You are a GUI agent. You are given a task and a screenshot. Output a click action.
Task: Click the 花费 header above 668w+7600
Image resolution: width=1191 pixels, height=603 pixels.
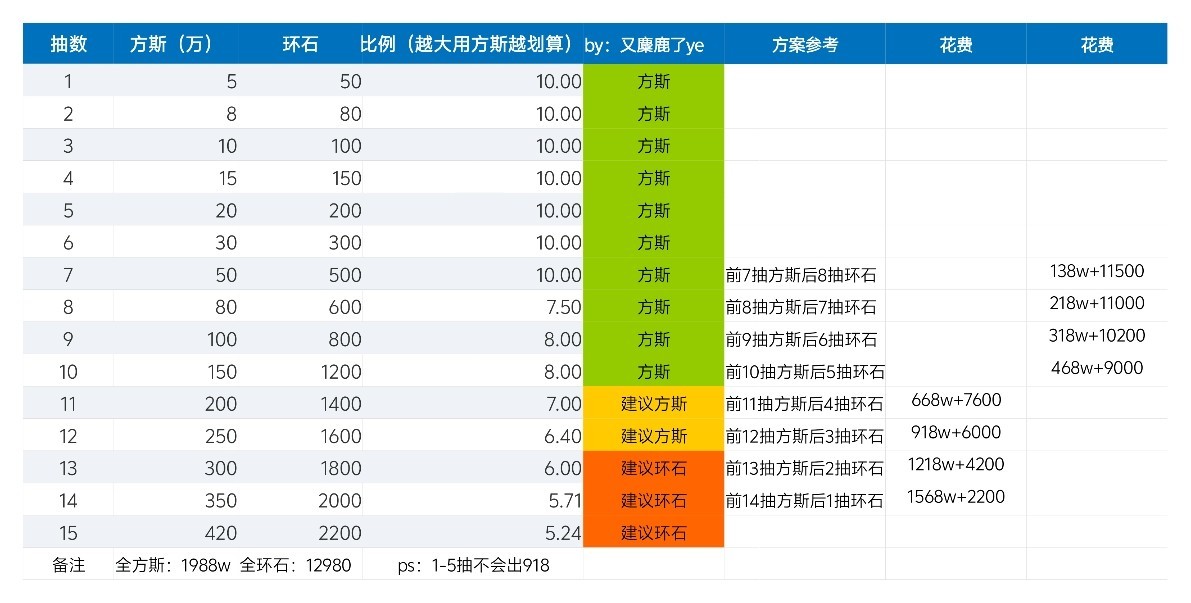[x=956, y=45]
